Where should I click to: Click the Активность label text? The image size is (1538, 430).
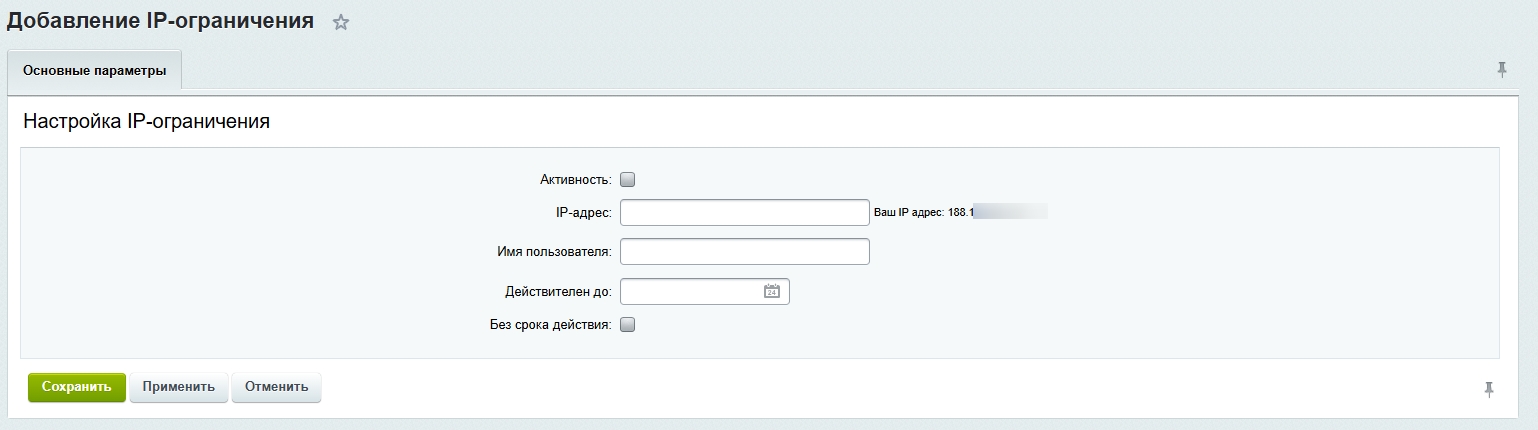point(575,180)
